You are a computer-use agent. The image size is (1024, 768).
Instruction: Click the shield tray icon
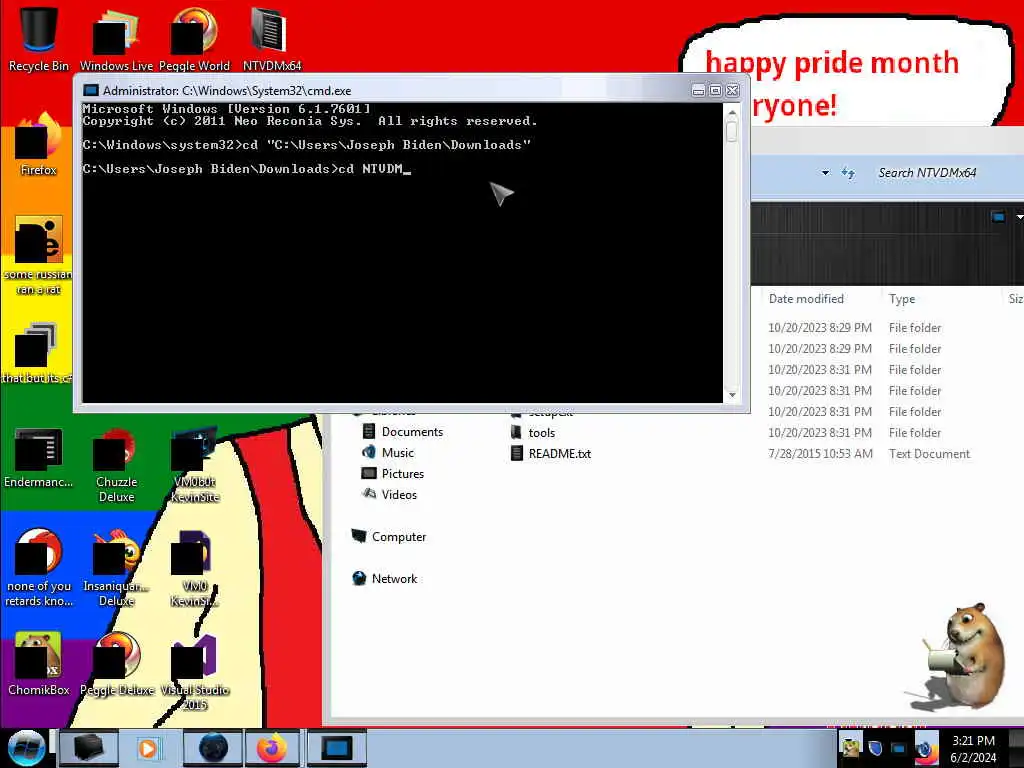click(x=875, y=747)
